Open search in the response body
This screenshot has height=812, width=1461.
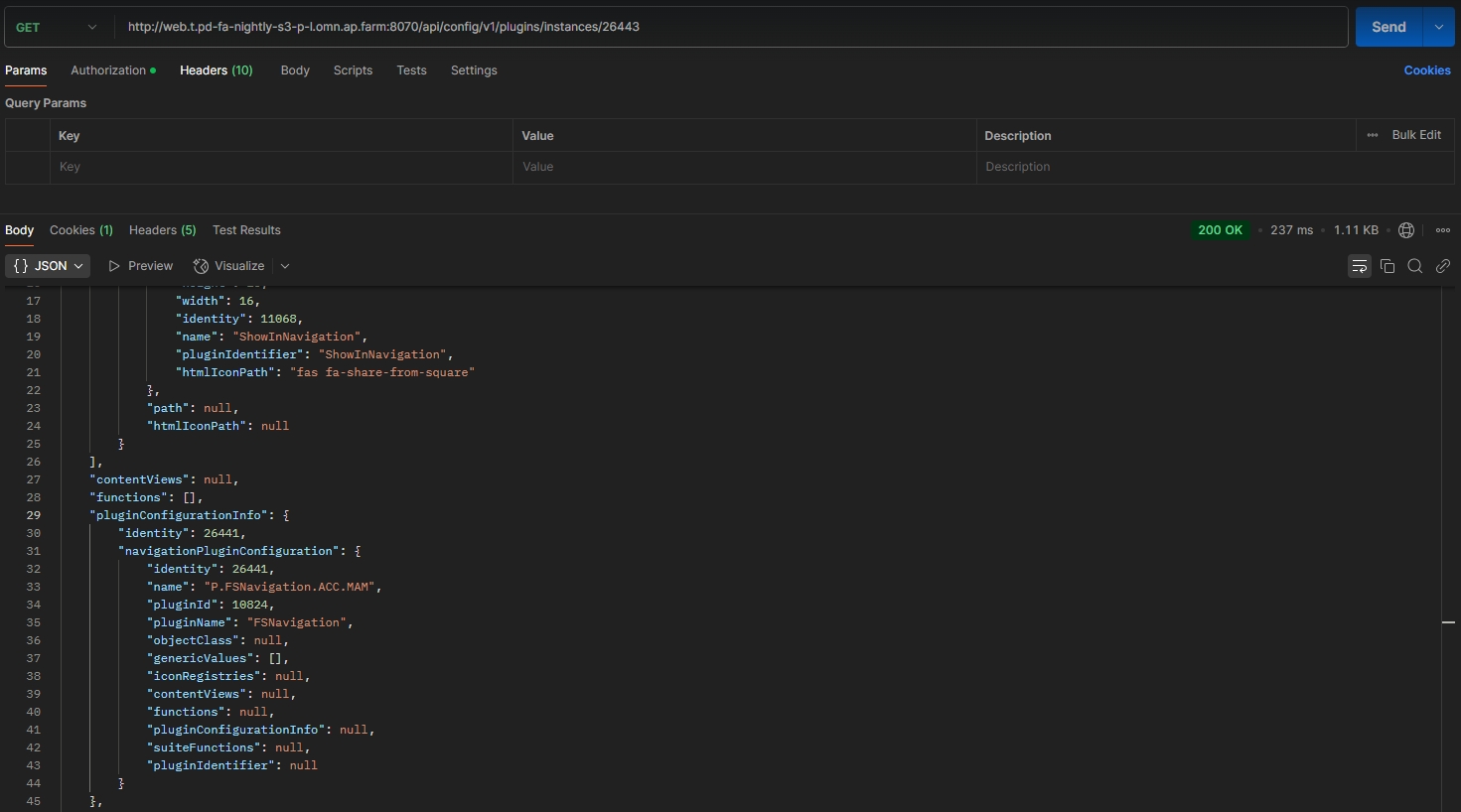1415,266
